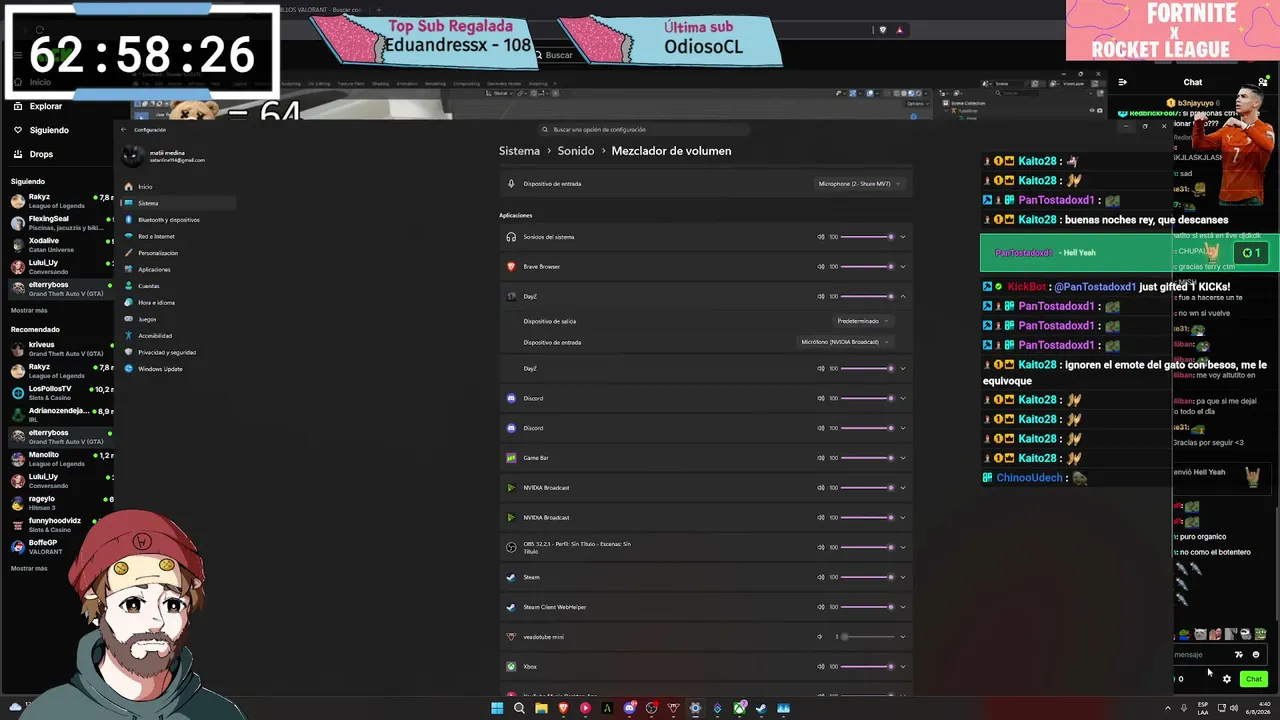Go back in the Configuración window

124,130
